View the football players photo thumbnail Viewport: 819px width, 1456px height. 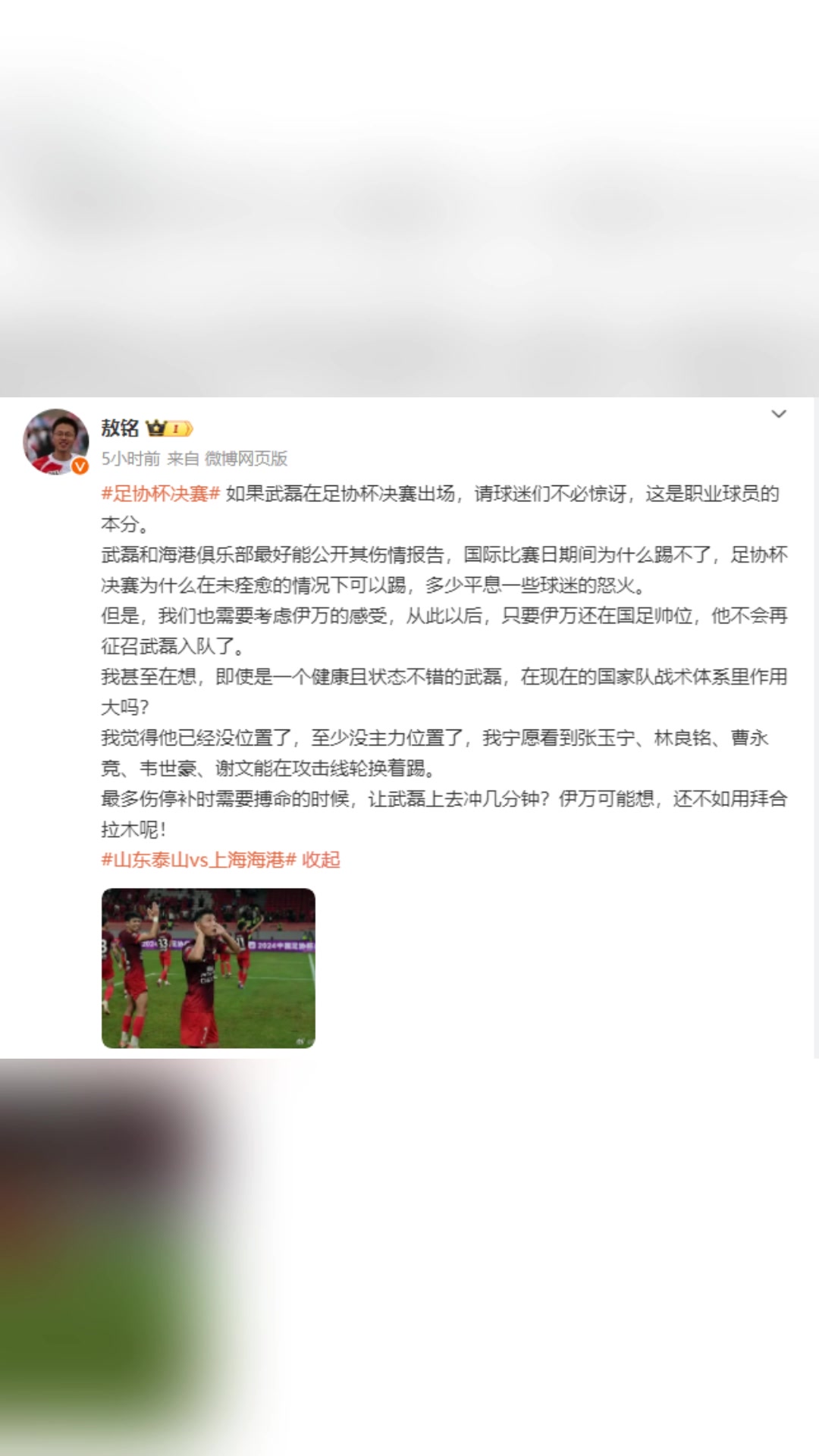tap(209, 968)
